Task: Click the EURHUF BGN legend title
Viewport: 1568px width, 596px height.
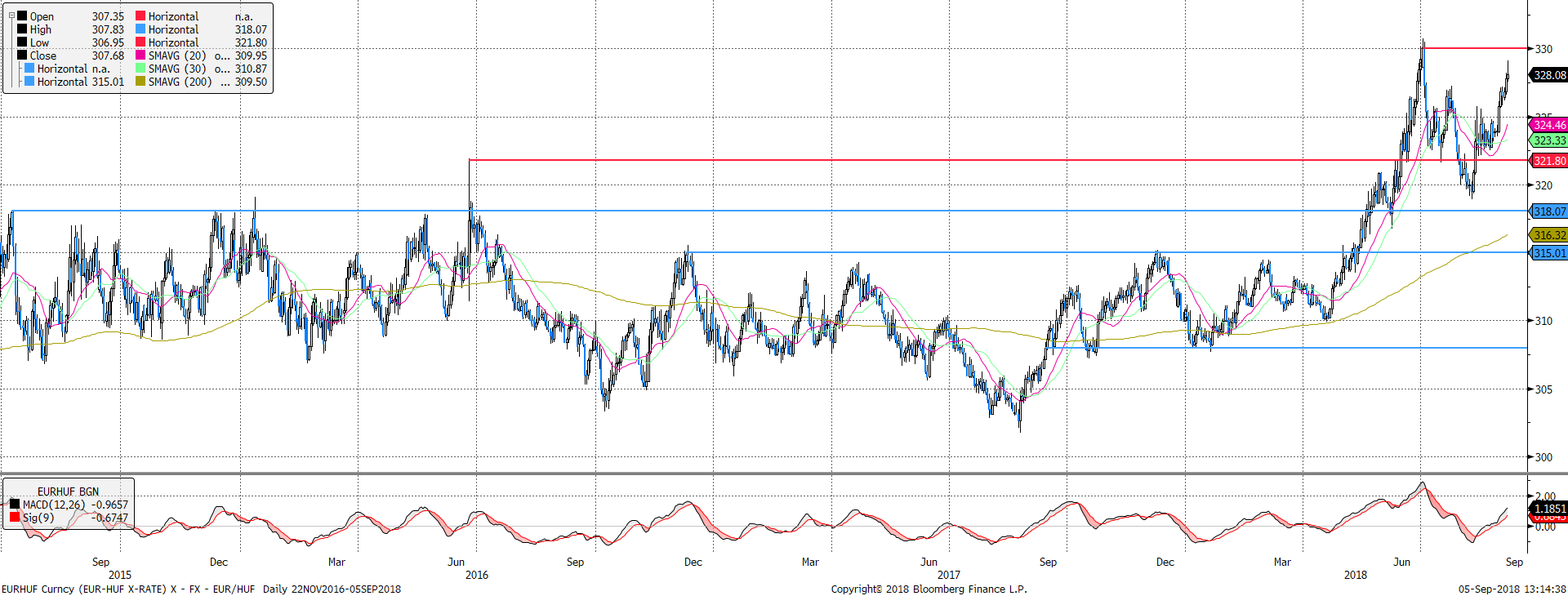Action: [68, 491]
